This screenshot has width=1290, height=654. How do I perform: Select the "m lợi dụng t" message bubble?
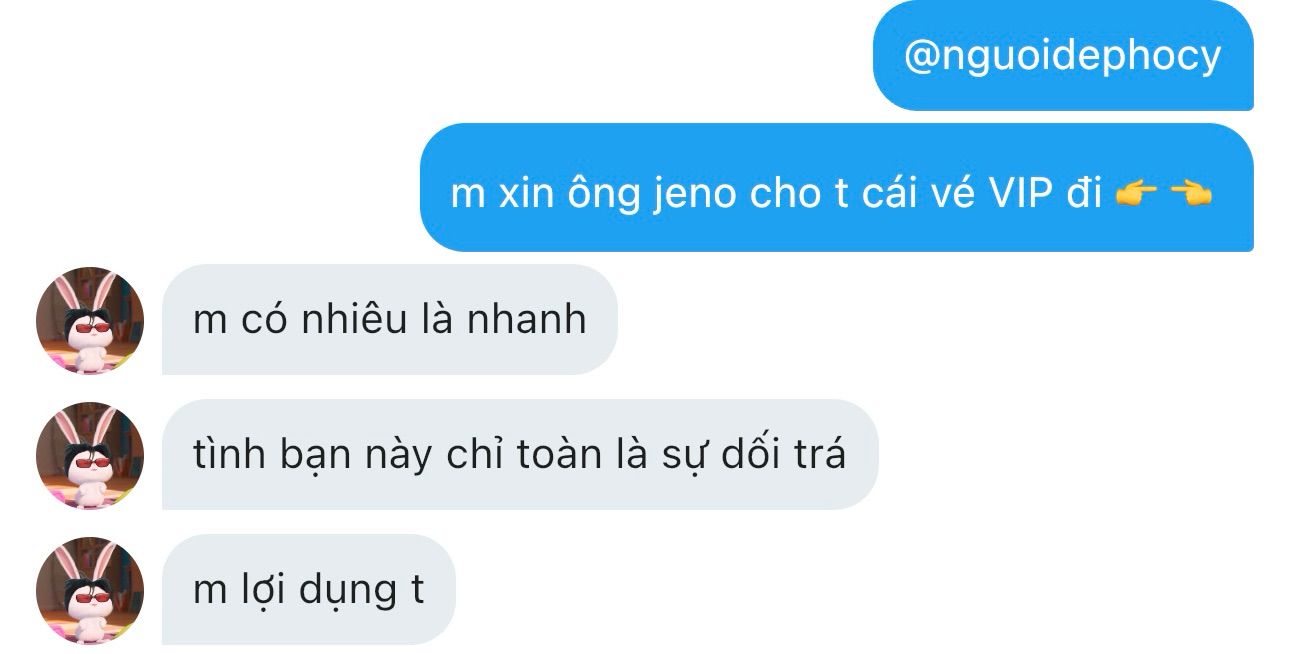tap(309, 589)
